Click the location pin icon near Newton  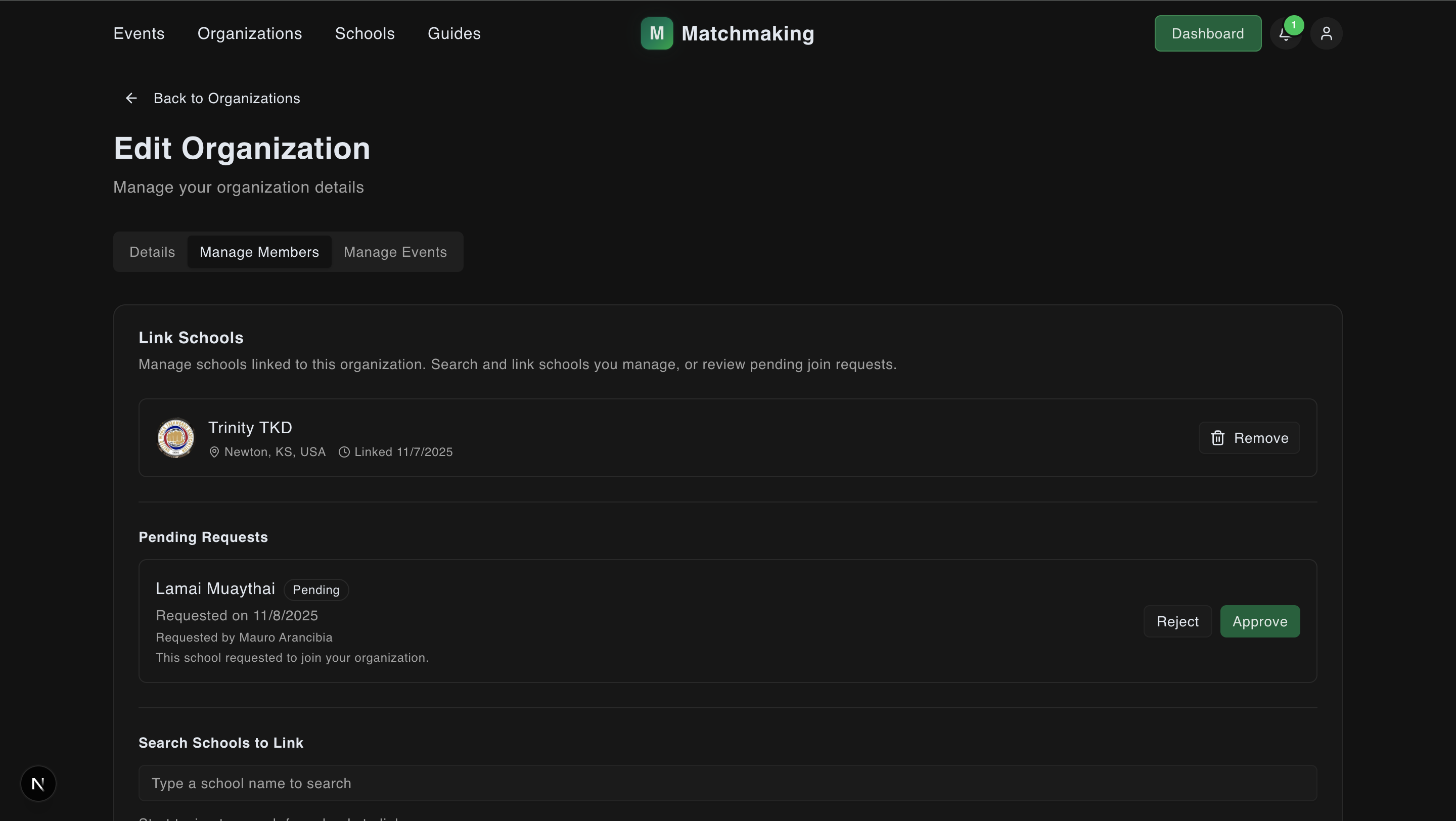[214, 452]
